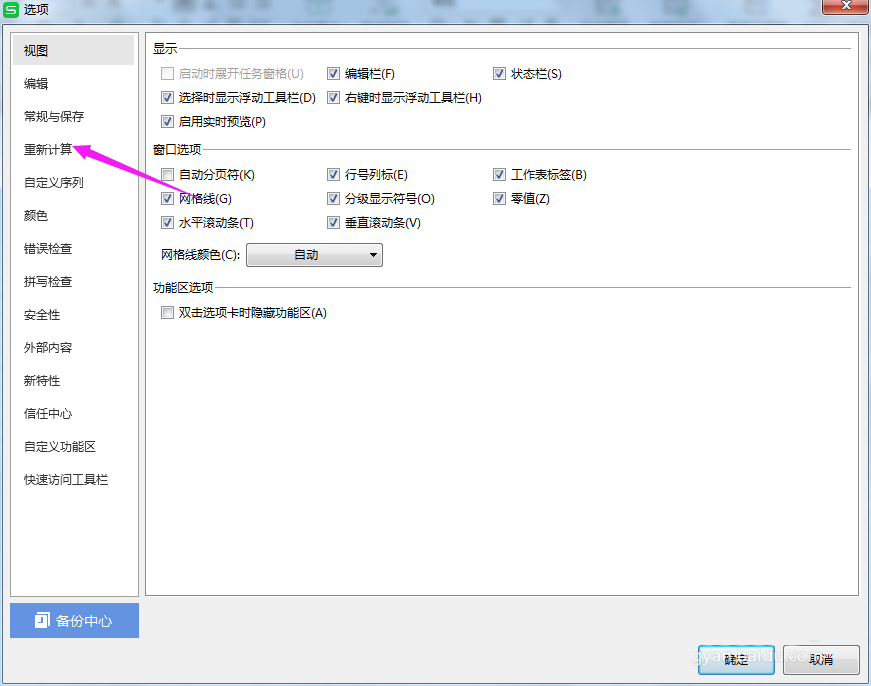Go to 自定义功能区 category
871x686 pixels.
coord(60,446)
